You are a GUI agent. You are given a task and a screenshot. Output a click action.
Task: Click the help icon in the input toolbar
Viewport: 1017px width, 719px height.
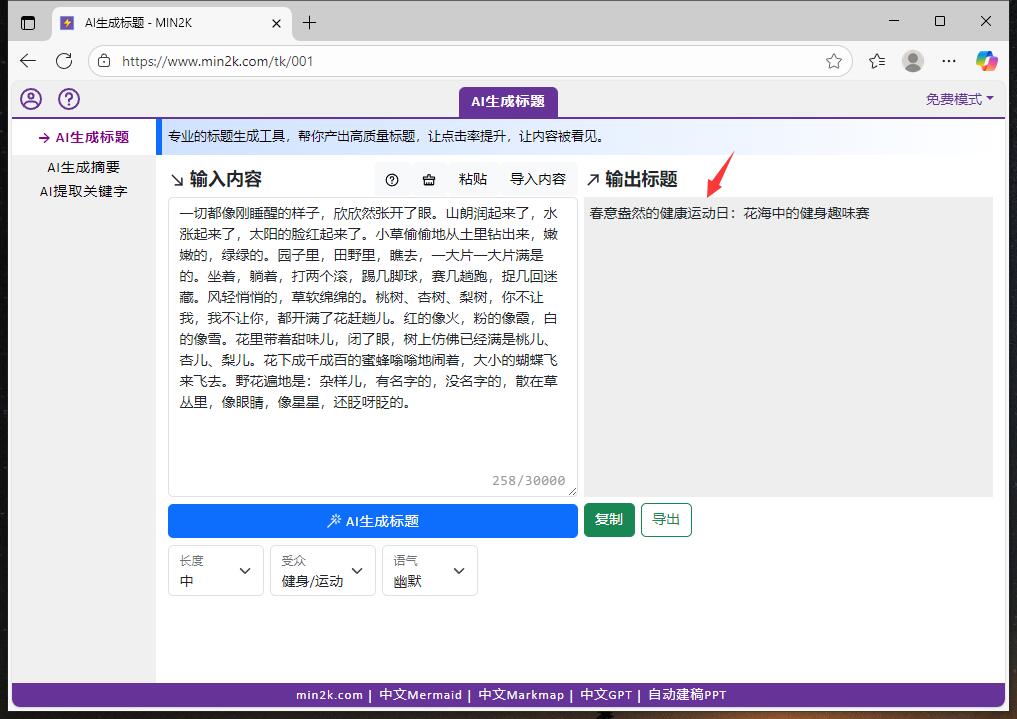(392, 180)
